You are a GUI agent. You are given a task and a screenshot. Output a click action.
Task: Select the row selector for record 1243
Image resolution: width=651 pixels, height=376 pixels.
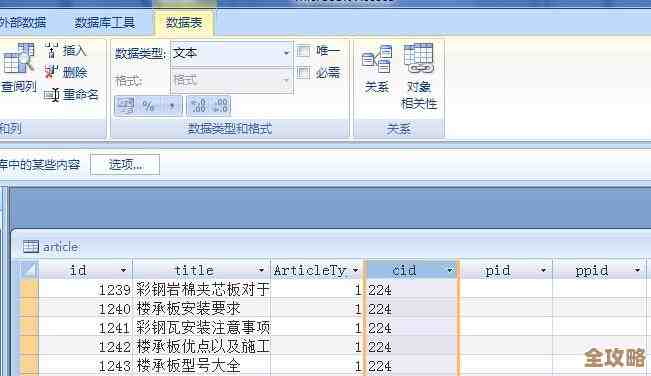pos(29,366)
